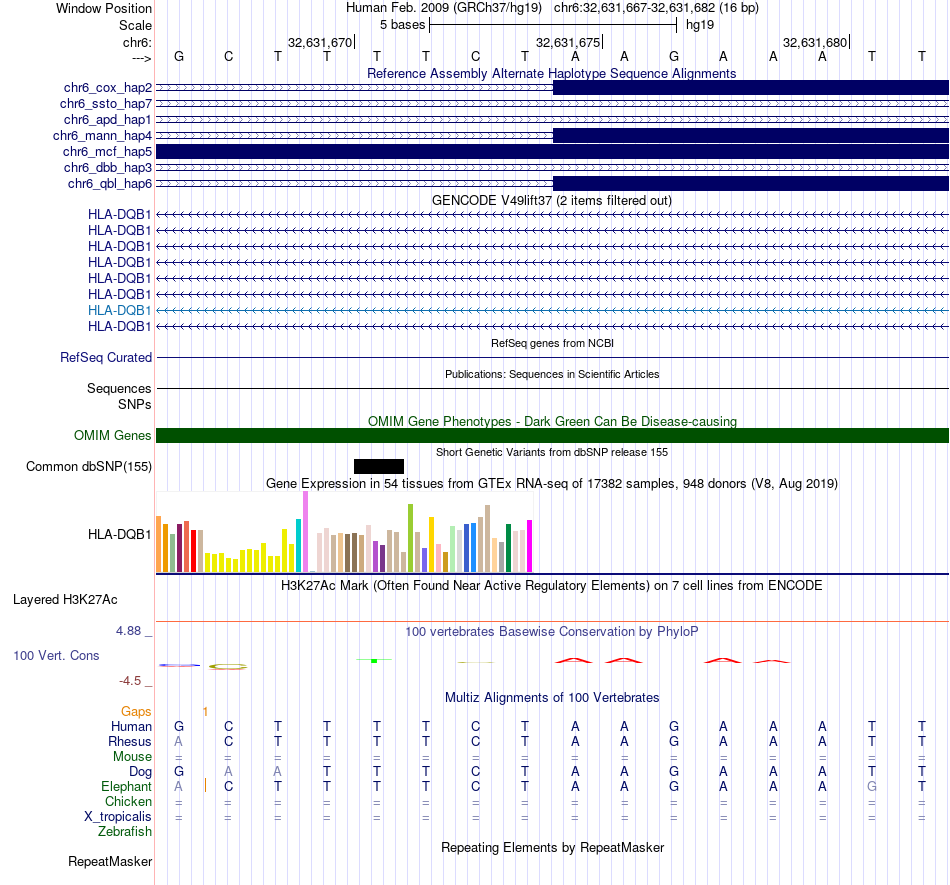
Task: Click the Dog species label
Action: coord(141,772)
